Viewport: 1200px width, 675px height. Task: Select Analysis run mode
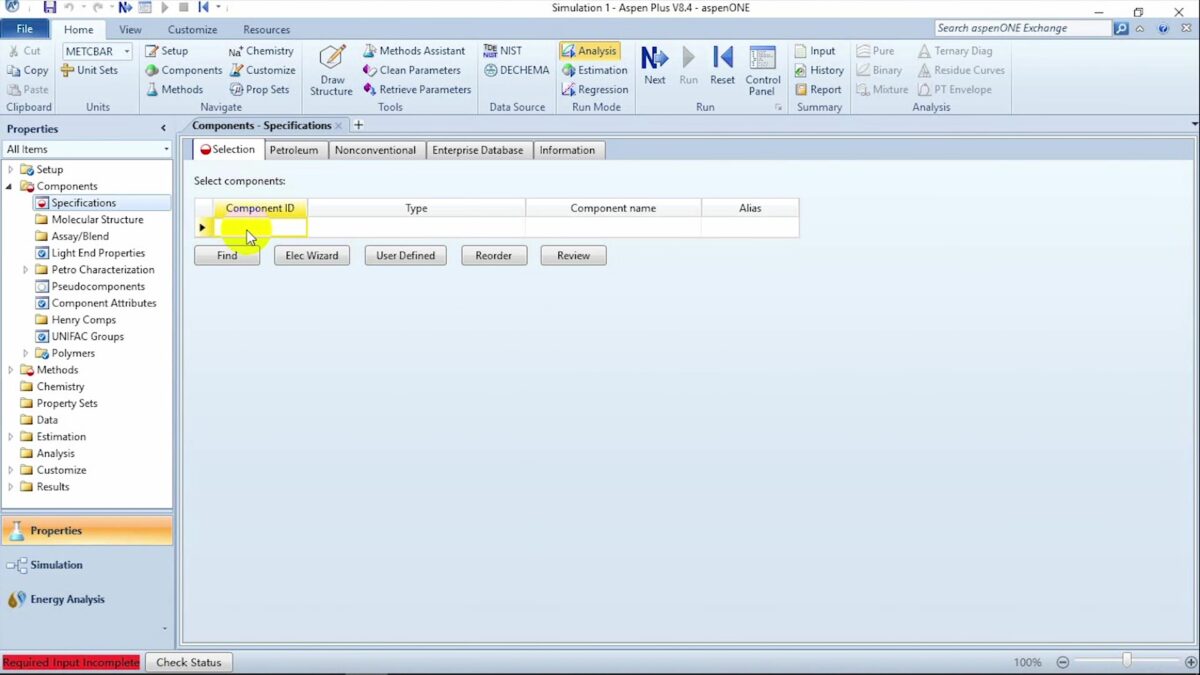[x=589, y=51]
